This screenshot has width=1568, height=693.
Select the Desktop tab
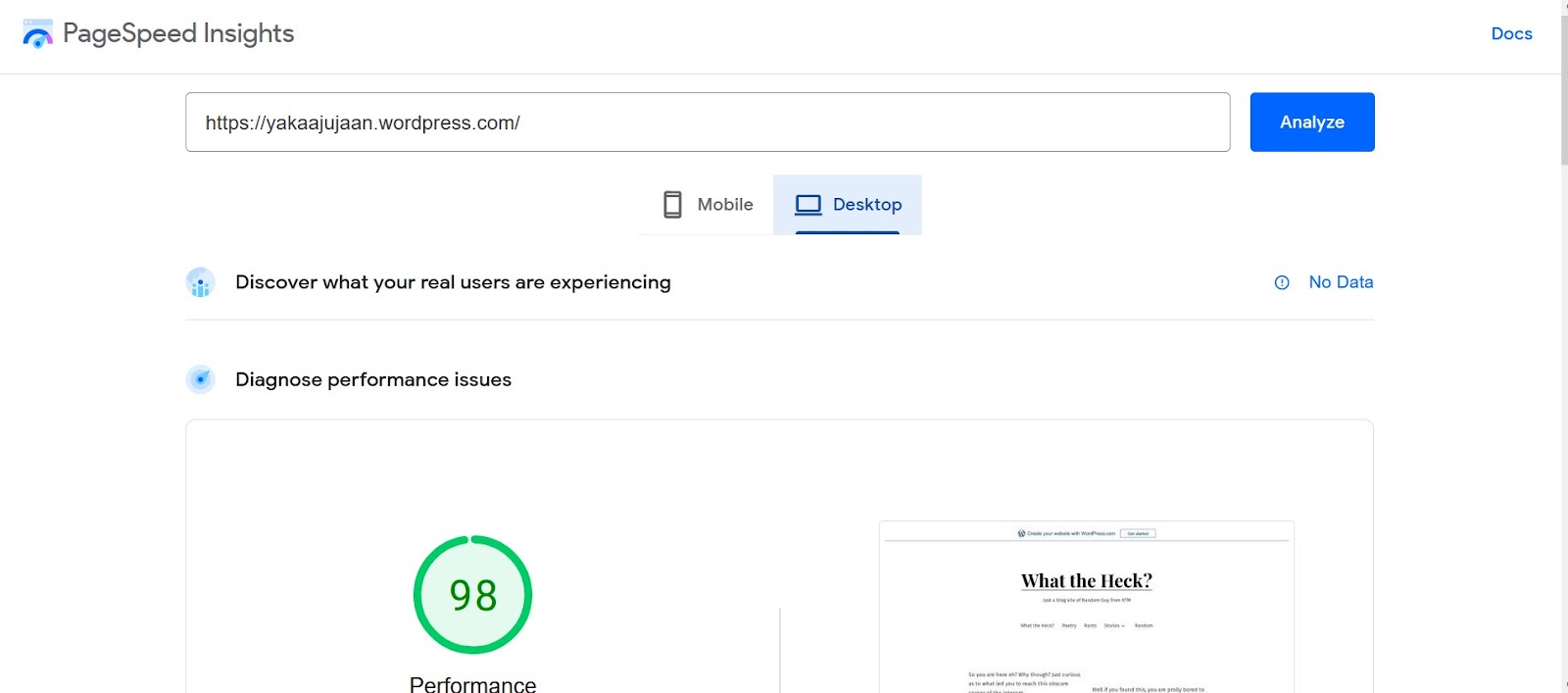point(848,204)
